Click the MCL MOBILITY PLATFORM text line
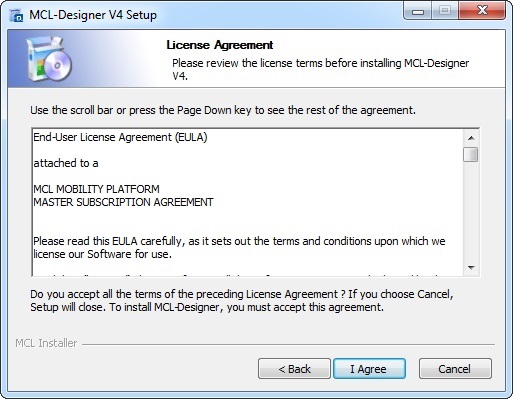This screenshot has height=399, width=513. [x=96, y=189]
